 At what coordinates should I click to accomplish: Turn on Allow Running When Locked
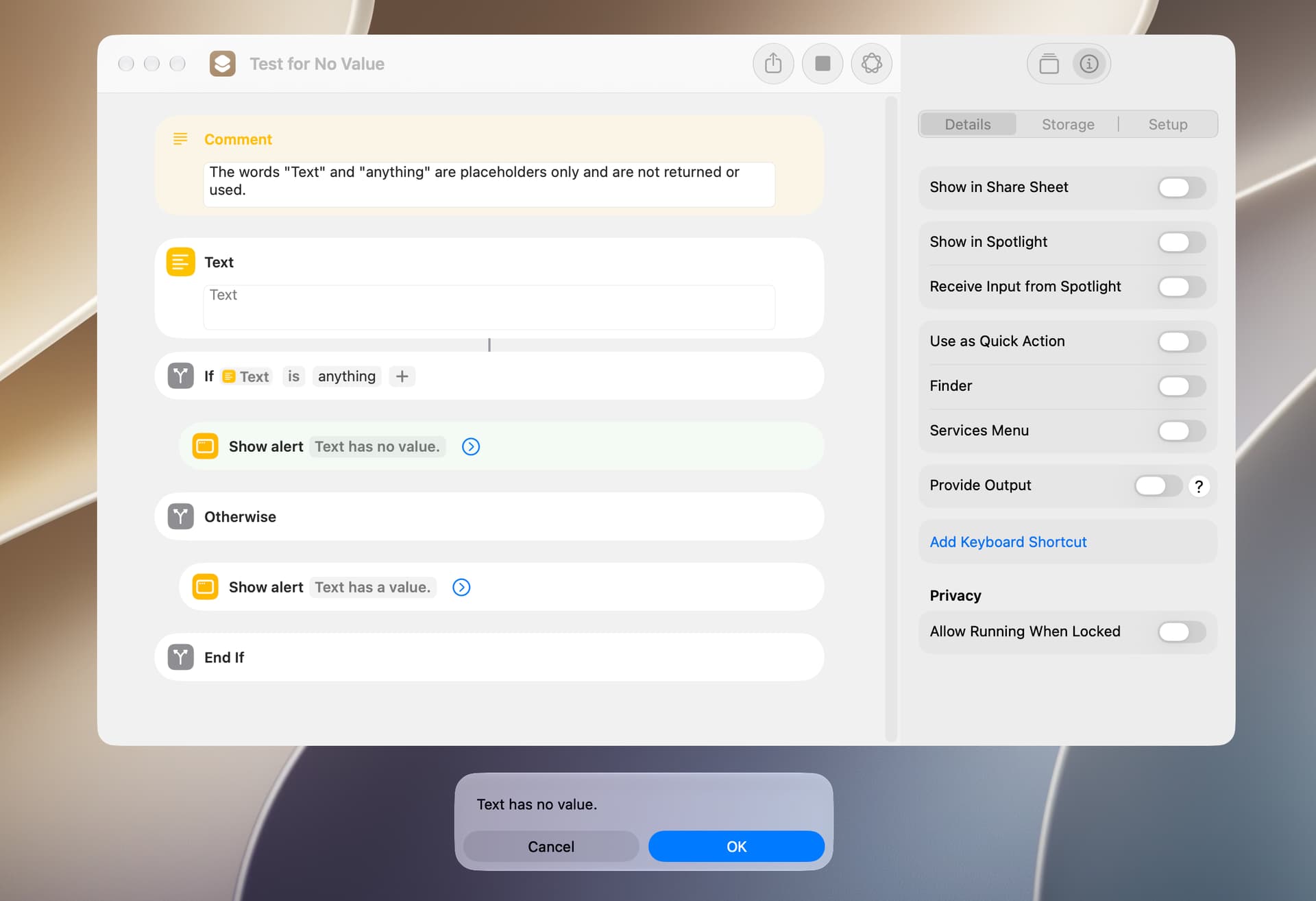[x=1182, y=632]
